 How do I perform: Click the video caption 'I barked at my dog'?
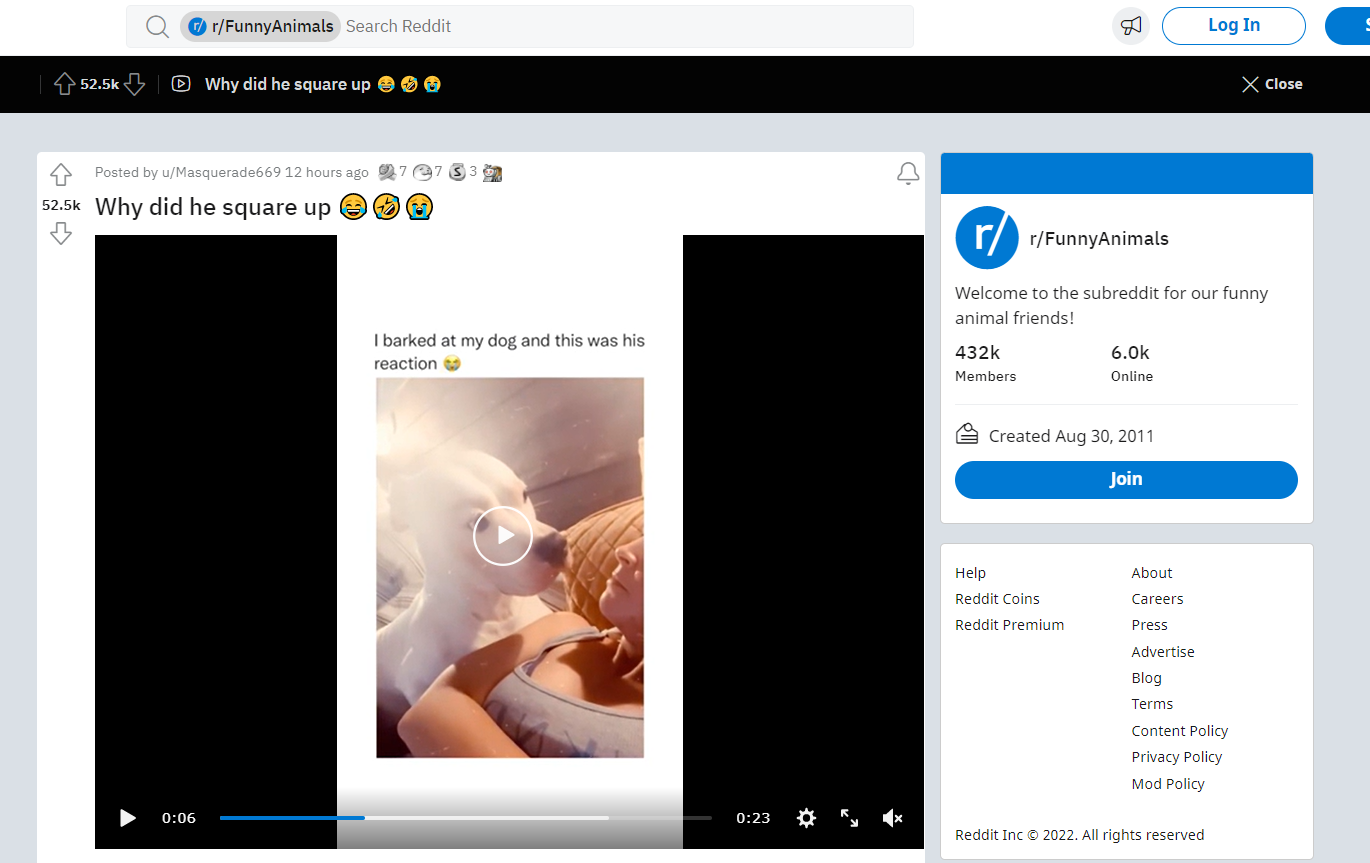(x=510, y=352)
